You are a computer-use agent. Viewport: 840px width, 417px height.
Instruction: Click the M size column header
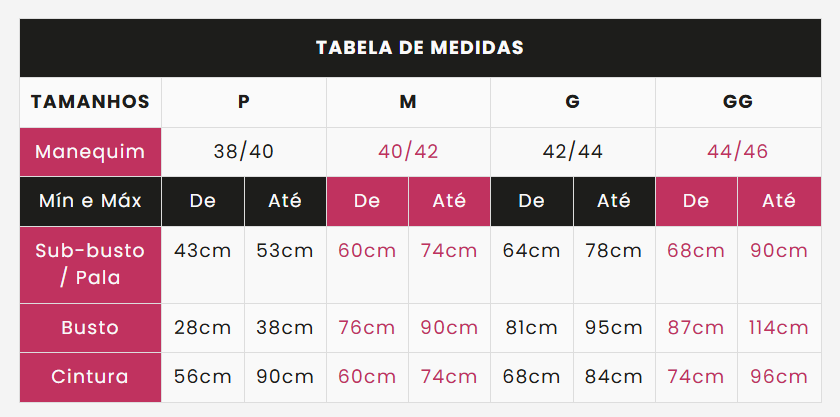click(x=408, y=102)
